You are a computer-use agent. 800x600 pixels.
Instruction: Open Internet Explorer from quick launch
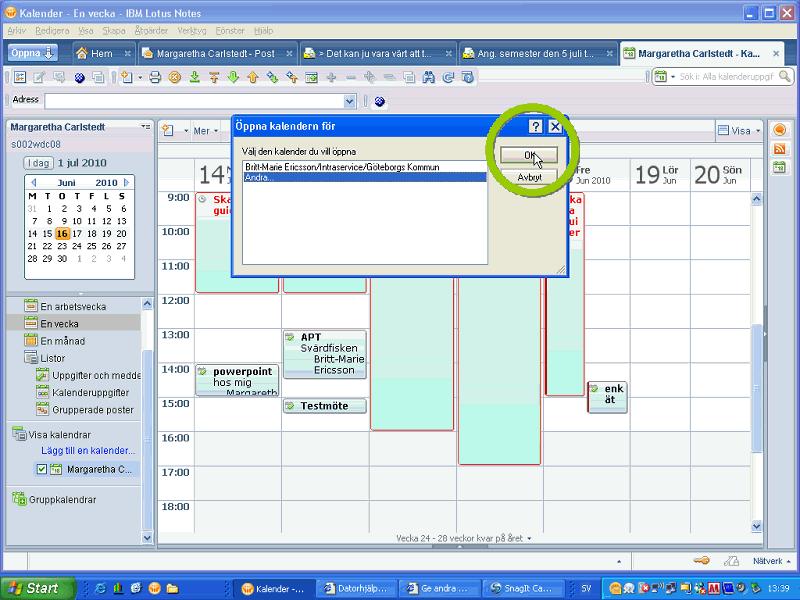click(100, 588)
